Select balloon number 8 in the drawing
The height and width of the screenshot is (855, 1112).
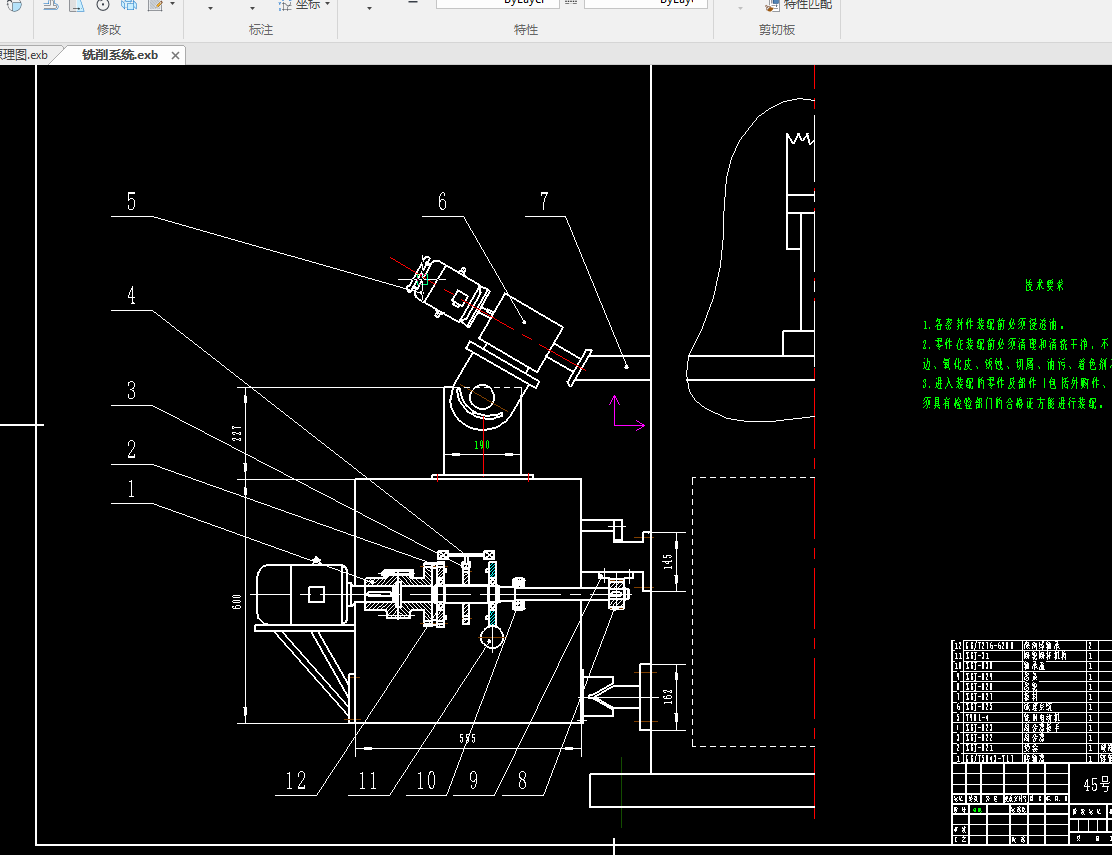point(523,781)
